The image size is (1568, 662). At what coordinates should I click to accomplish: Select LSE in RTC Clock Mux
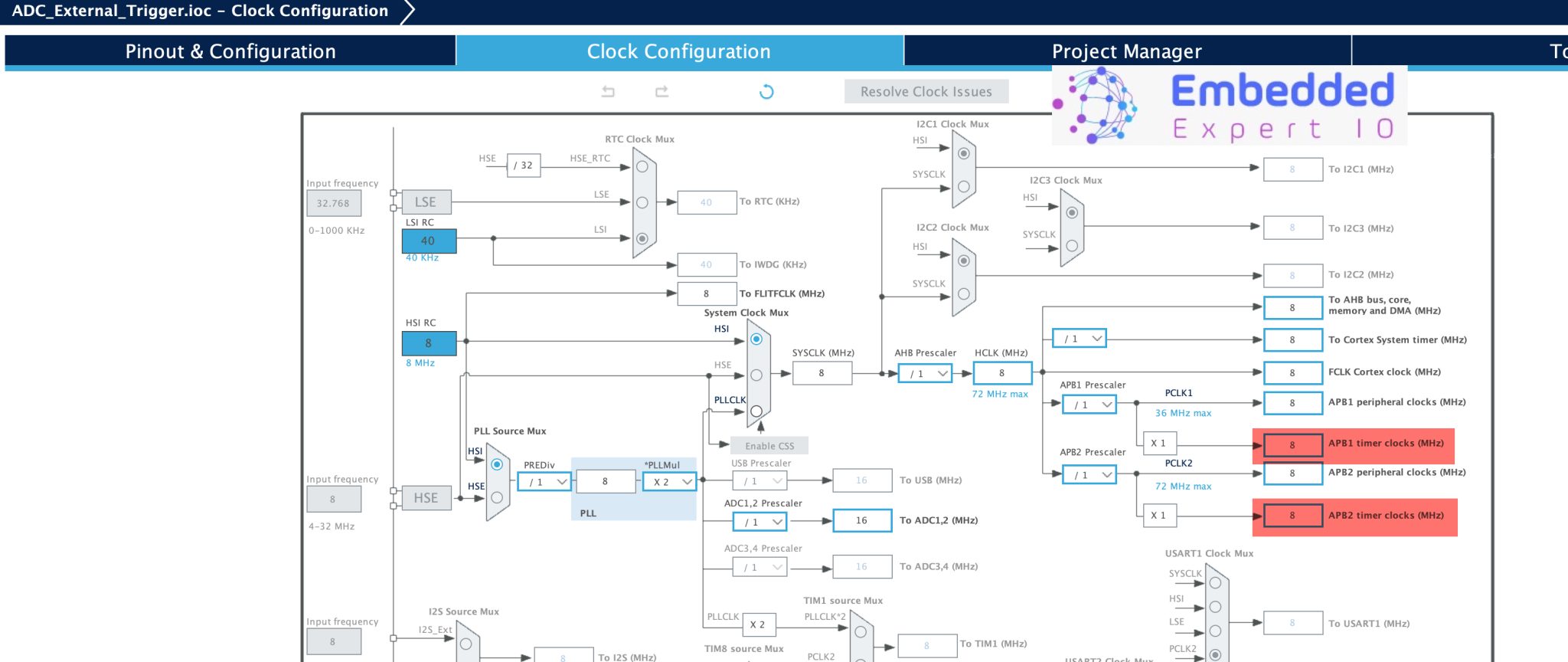tap(642, 202)
